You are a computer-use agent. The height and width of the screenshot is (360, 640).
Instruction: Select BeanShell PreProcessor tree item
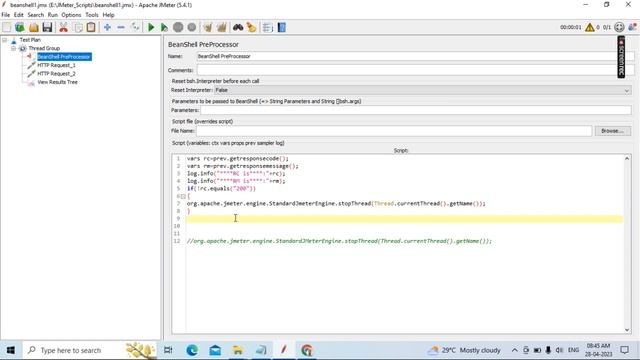tap(64, 57)
